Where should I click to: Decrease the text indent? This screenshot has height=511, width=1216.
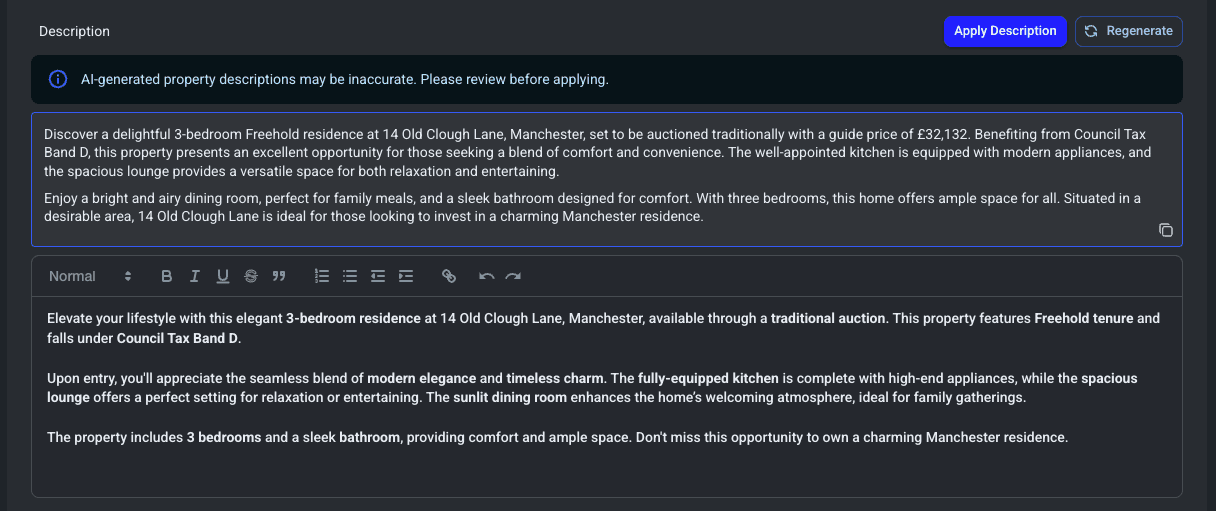coord(378,276)
